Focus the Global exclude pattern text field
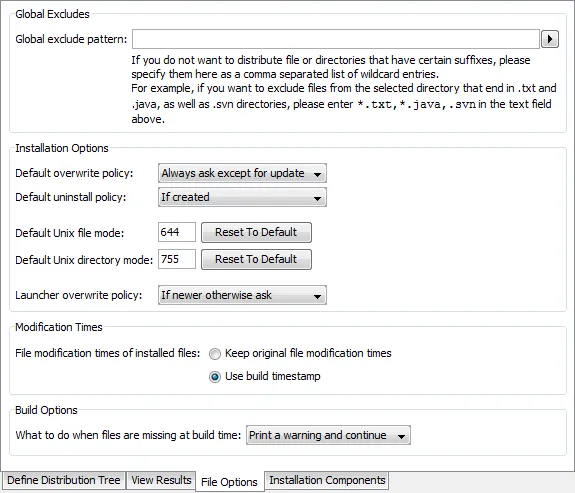575x493 pixels. pos(336,39)
